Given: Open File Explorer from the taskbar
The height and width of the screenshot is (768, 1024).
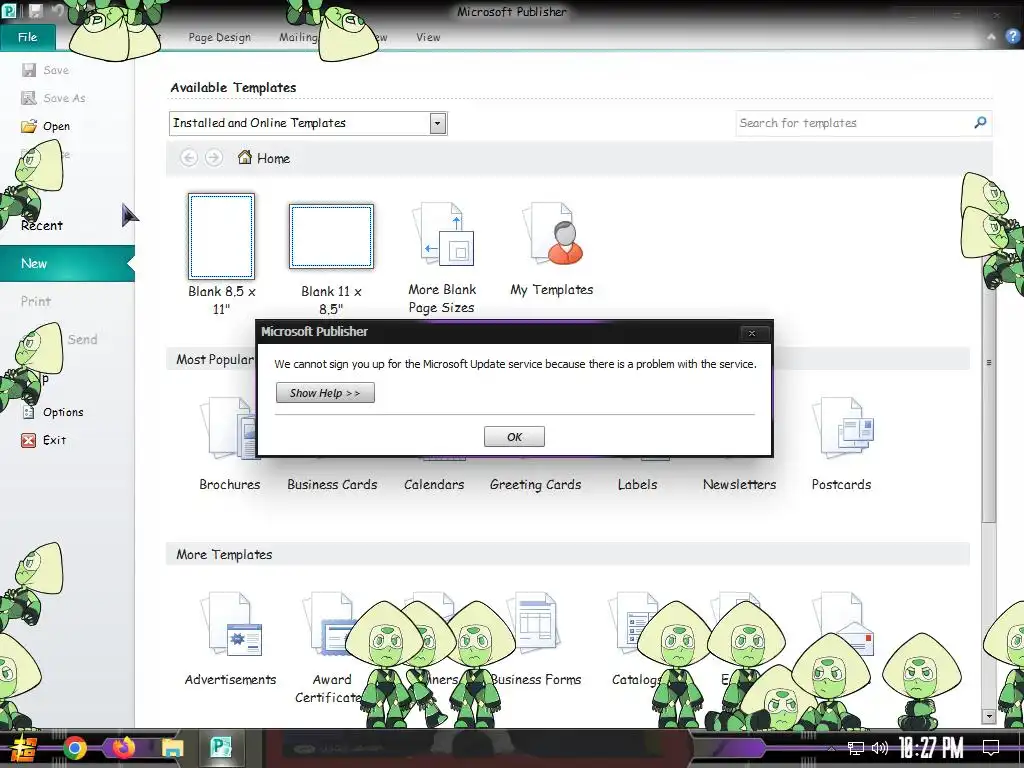Looking at the screenshot, I should click(172, 748).
